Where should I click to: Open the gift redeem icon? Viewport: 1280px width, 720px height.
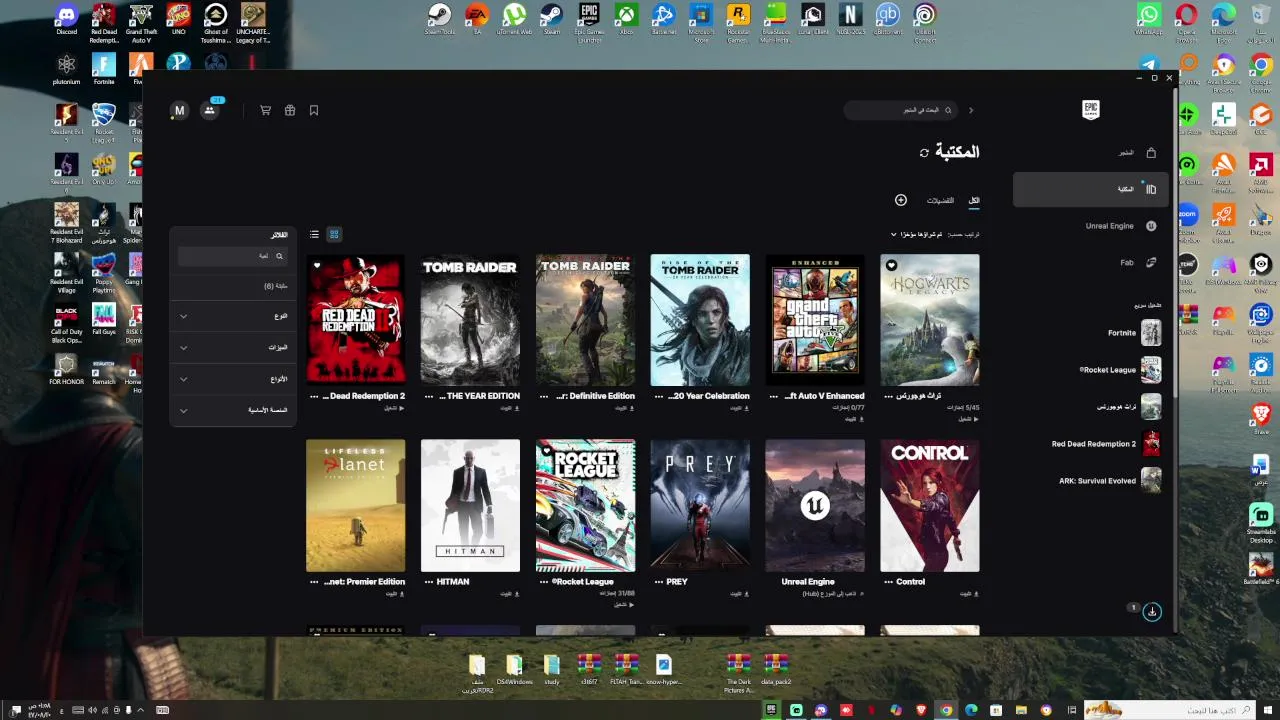click(290, 111)
